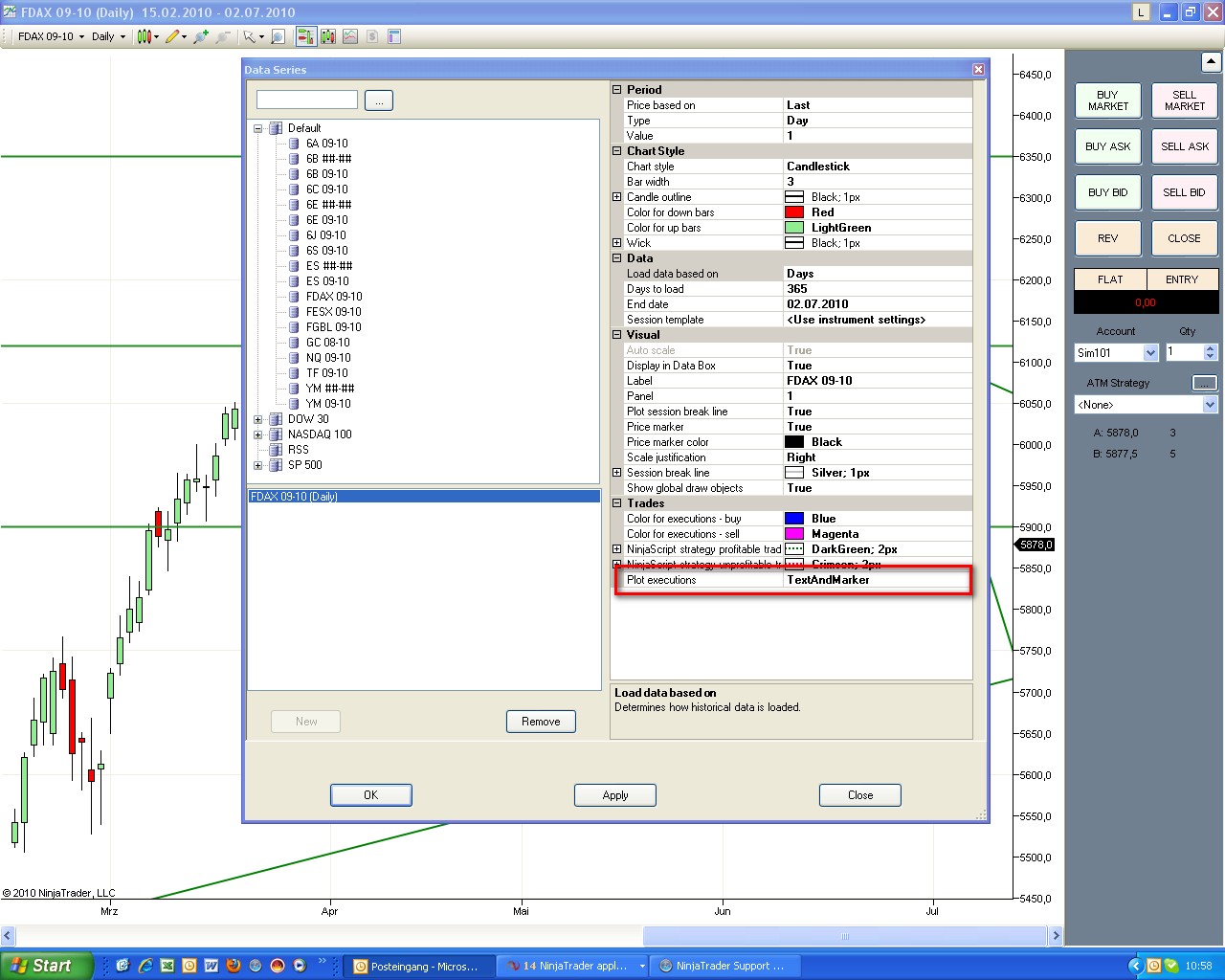Image resolution: width=1225 pixels, height=980 pixels.
Task: Click the Strategies dollar sign toolbar icon
Action: 372,36
